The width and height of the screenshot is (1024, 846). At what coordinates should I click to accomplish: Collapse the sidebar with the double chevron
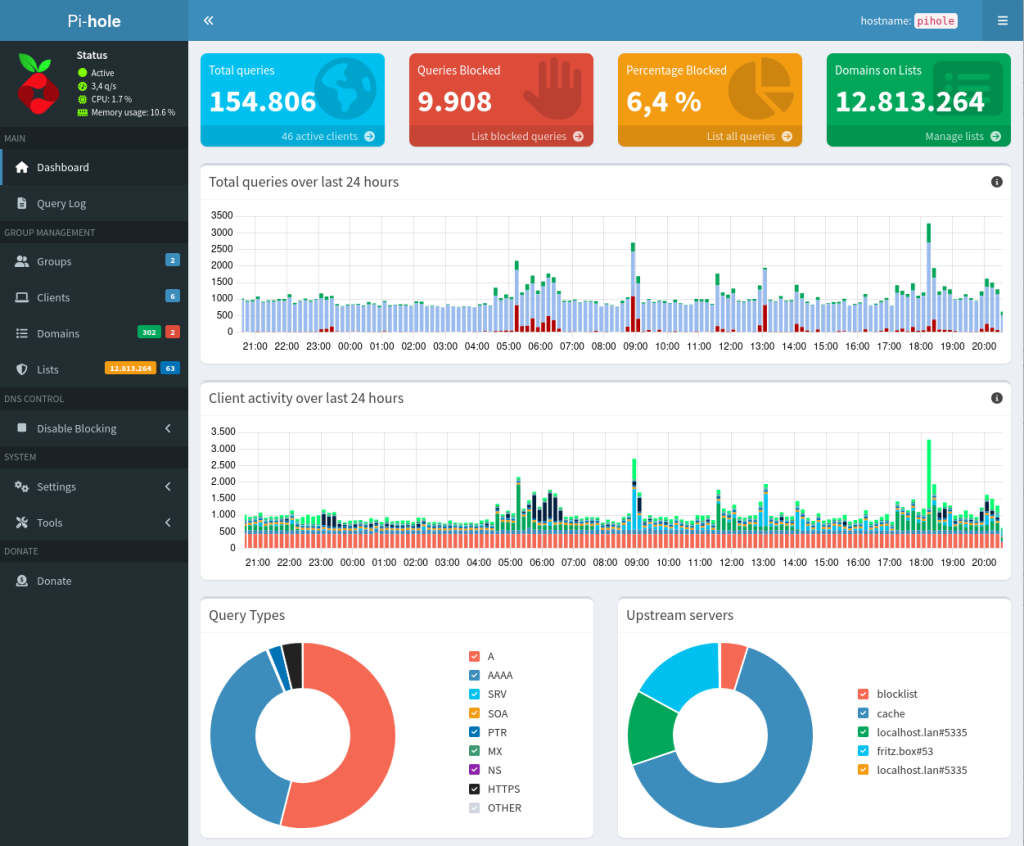tap(208, 19)
